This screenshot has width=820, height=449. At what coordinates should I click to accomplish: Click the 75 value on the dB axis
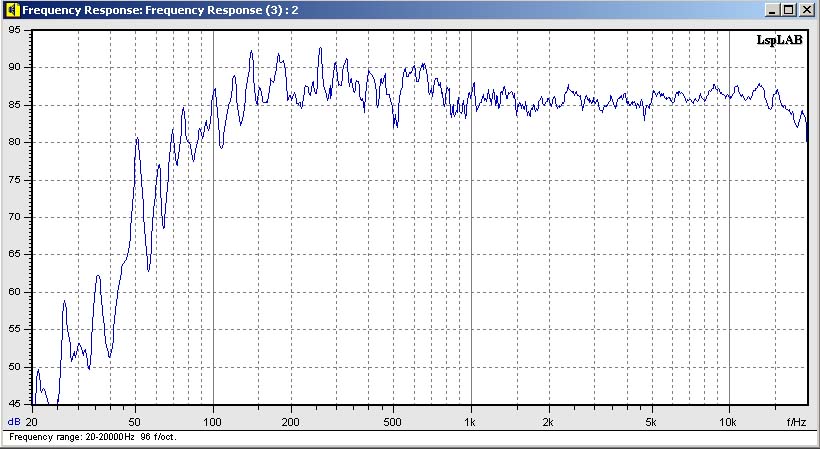click(x=15, y=180)
